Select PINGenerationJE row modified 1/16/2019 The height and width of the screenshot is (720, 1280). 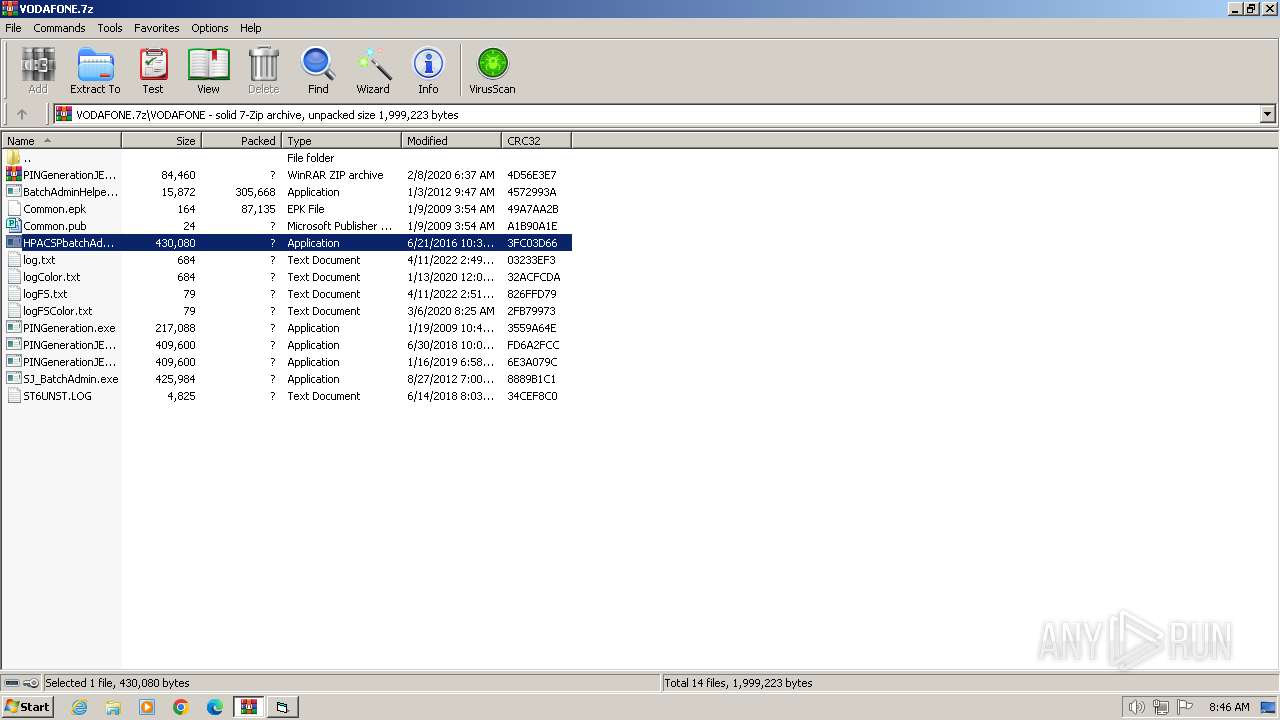[x=287, y=362]
